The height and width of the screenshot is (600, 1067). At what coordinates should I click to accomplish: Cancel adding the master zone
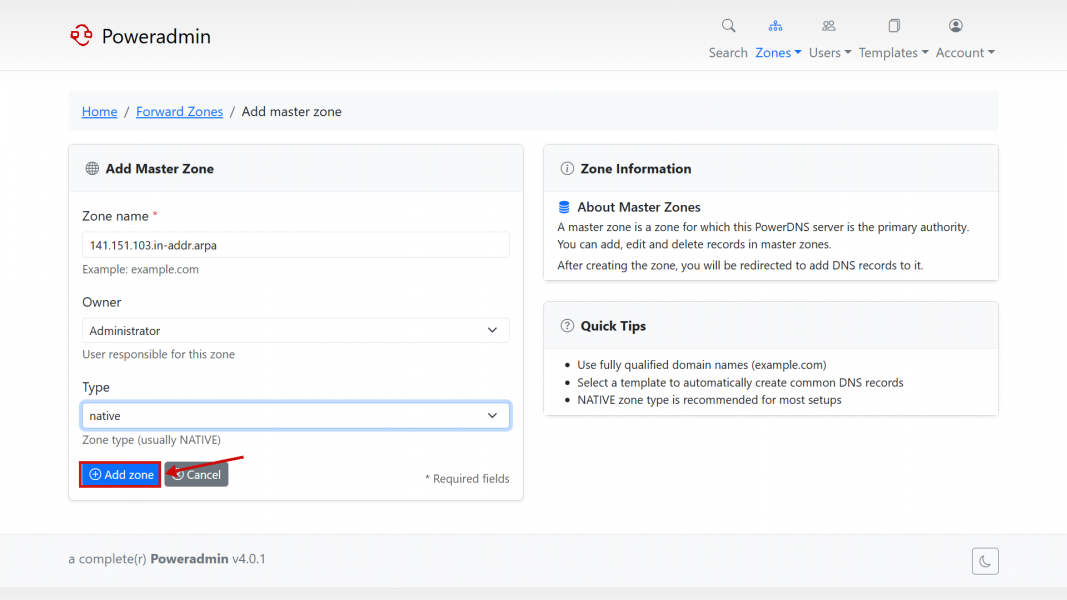click(197, 475)
